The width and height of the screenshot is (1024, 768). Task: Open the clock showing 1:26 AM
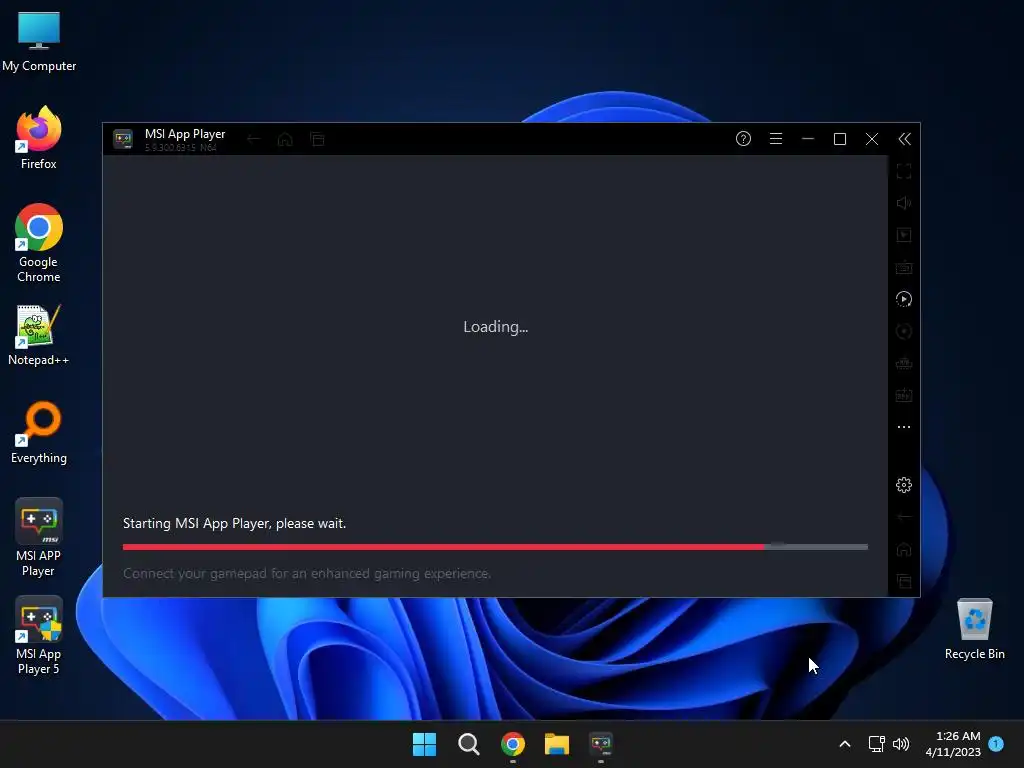(953, 744)
